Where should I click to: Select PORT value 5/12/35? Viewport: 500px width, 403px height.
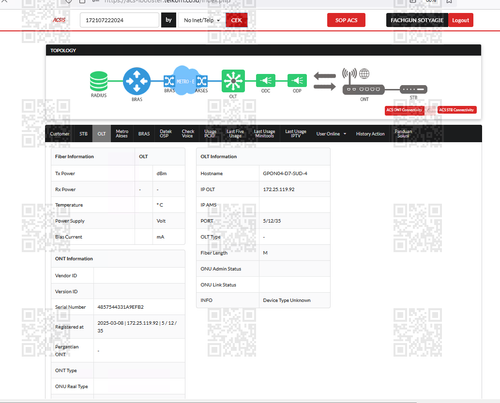[272, 221]
